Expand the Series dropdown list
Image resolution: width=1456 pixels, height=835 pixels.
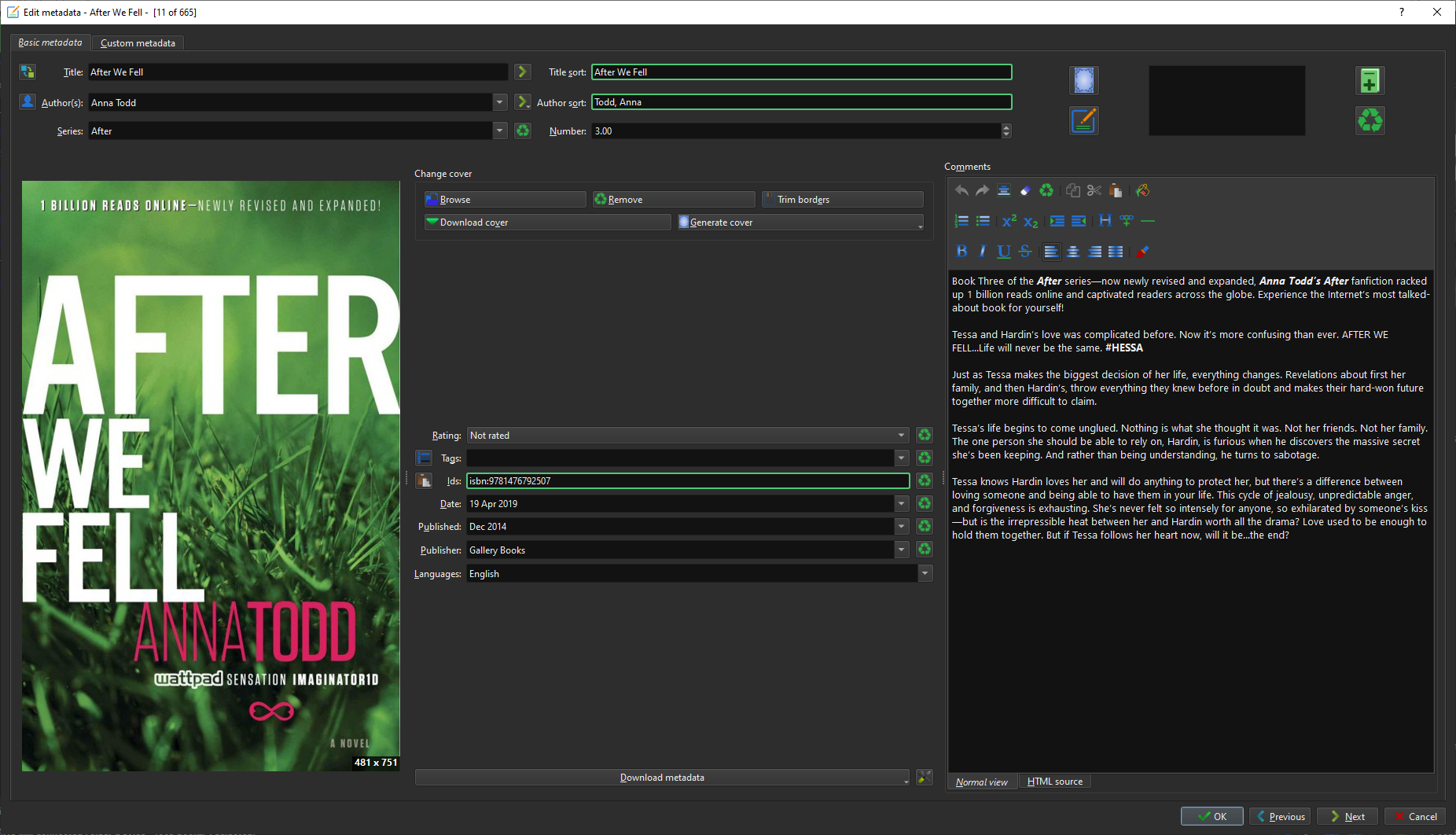500,131
